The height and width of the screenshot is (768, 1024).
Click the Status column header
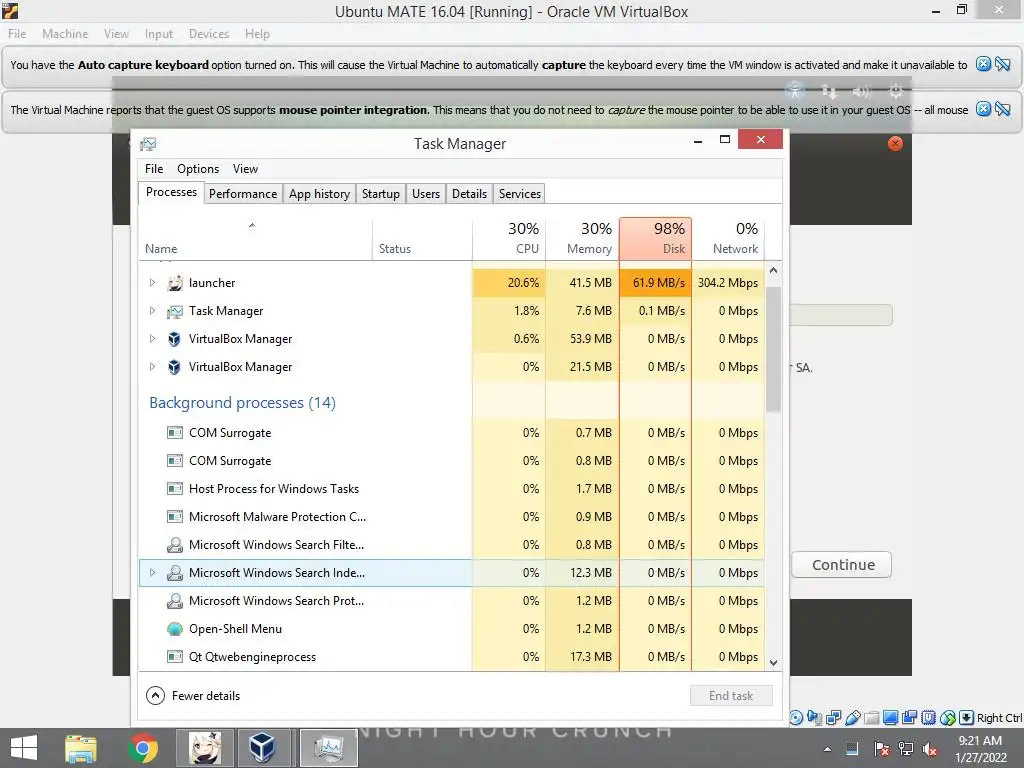pyautogui.click(x=423, y=238)
